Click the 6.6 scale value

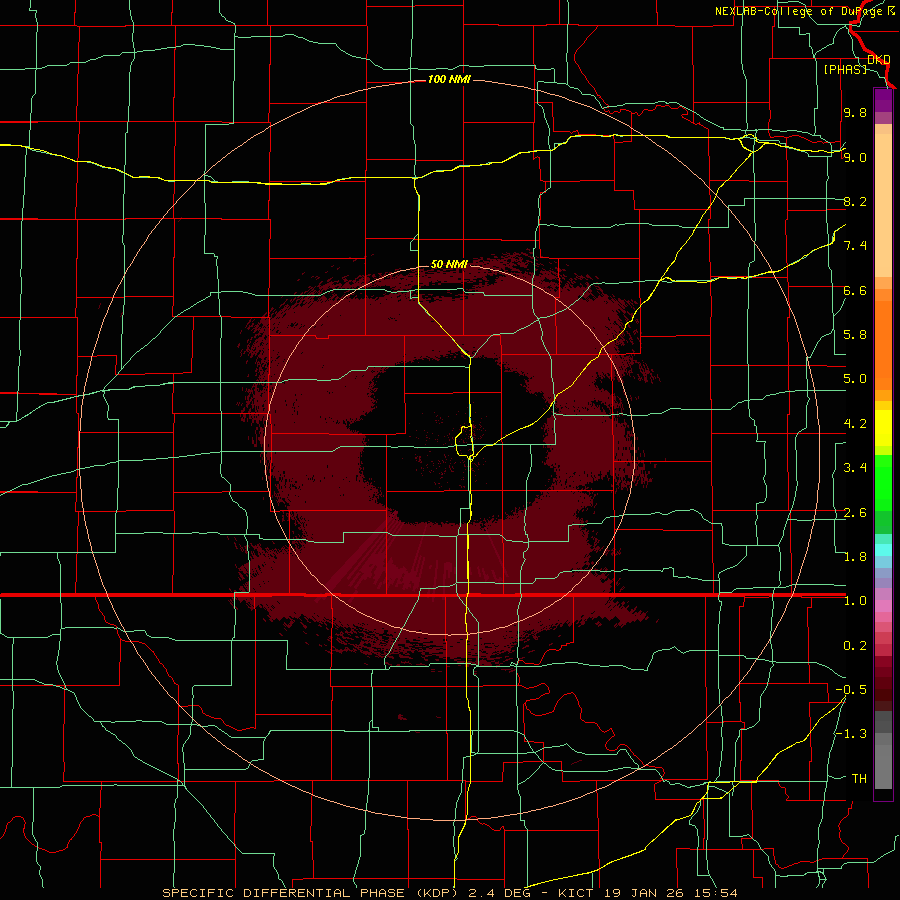pos(855,290)
